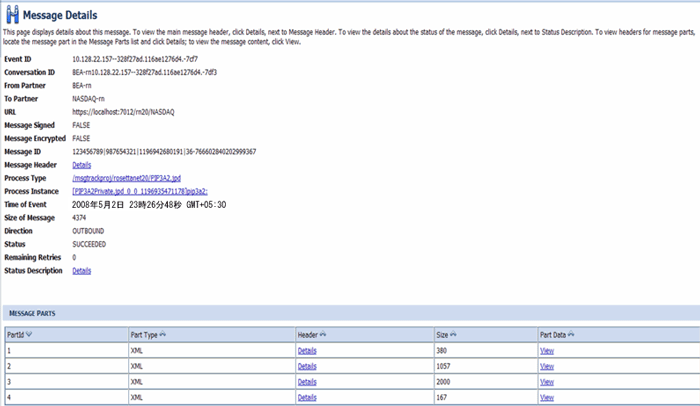Click the Size column header text
700x406 pixels.
(x=442, y=335)
